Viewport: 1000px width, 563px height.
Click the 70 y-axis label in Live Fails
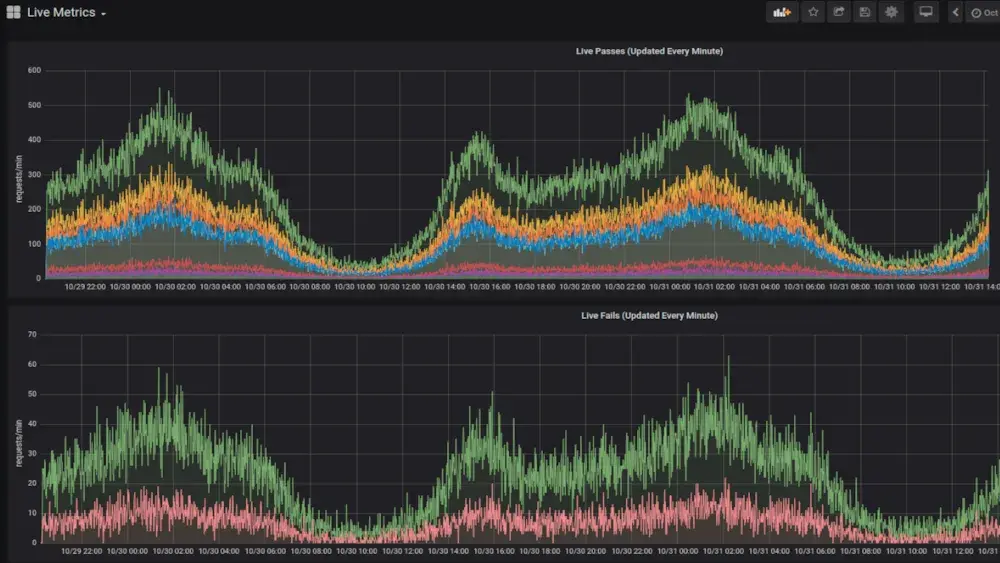tap(33, 334)
